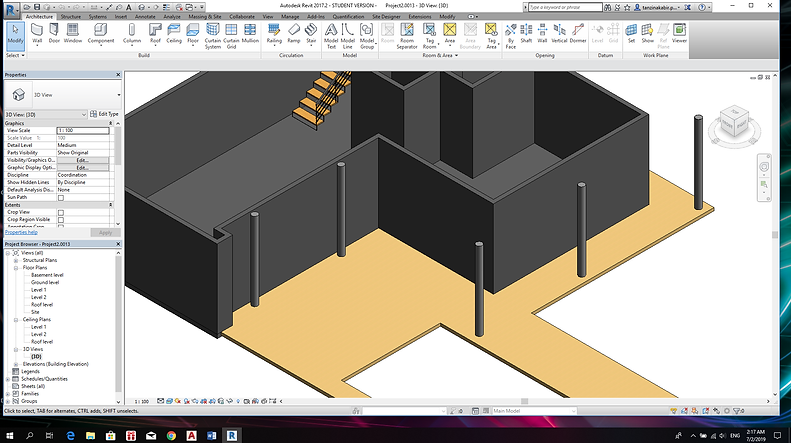Image resolution: width=791 pixels, height=443 pixels.
Task: Collapse the Floor Plans tree node
Action: click(16, 268)
